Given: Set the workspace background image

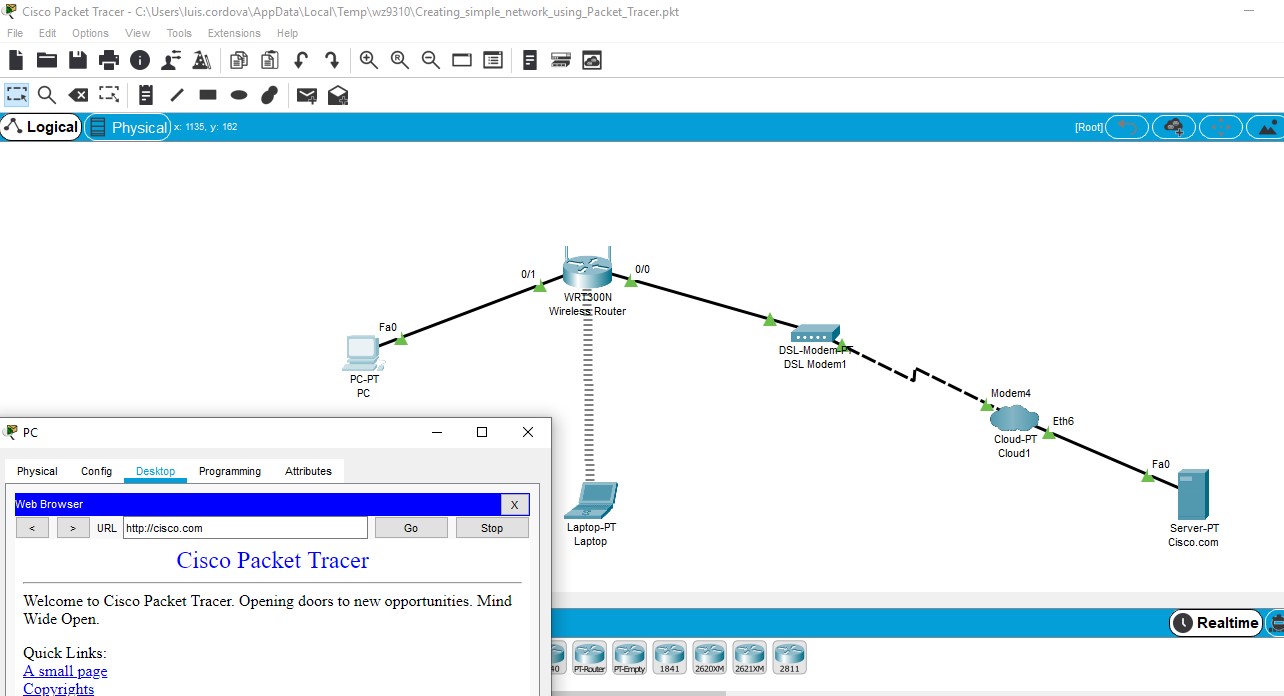Looking at the screenshot, I should click(1267, 127).
